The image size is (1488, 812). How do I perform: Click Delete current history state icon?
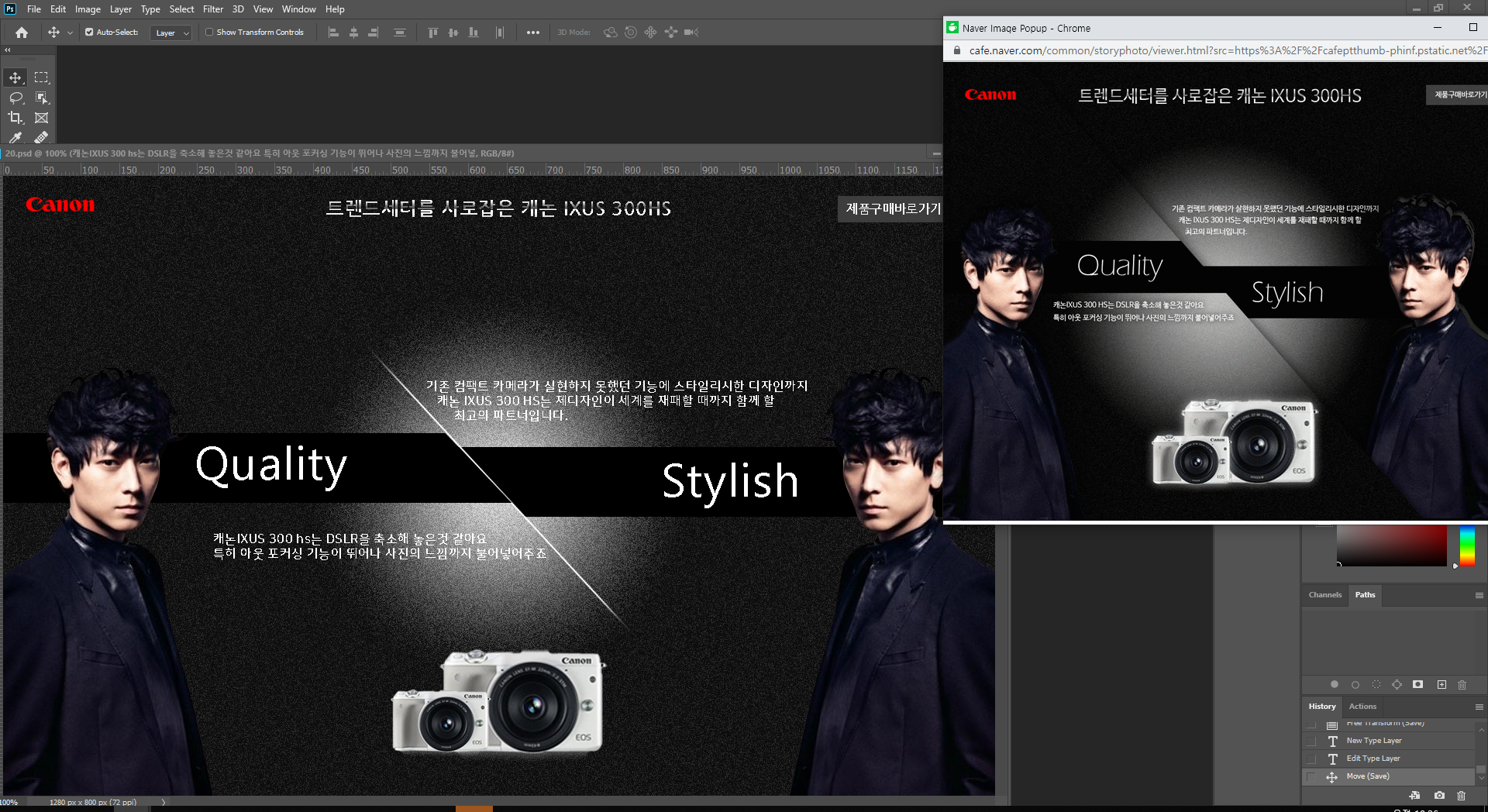(x=1462, y=796)
